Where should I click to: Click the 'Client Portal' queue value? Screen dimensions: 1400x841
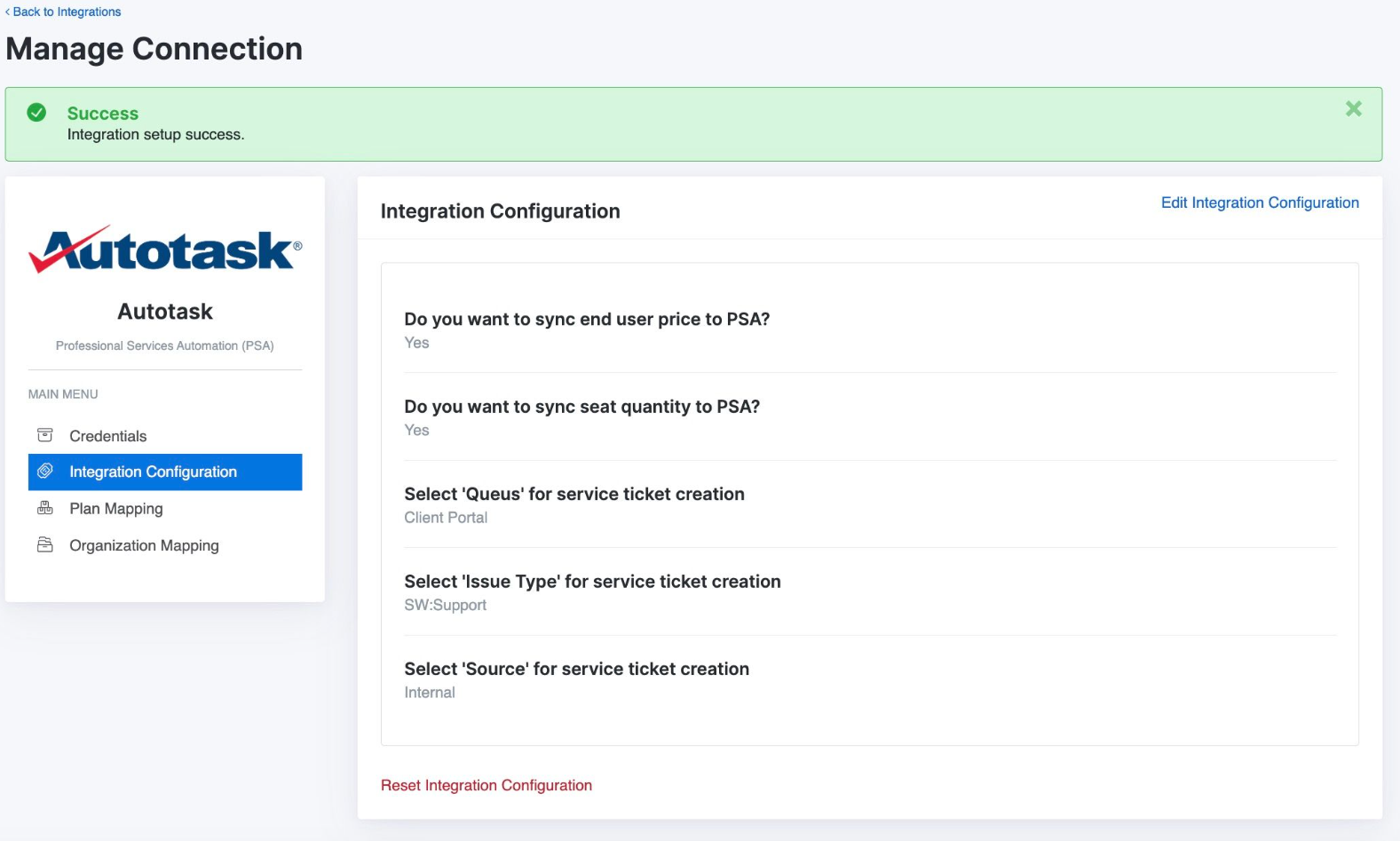(446, 518)
